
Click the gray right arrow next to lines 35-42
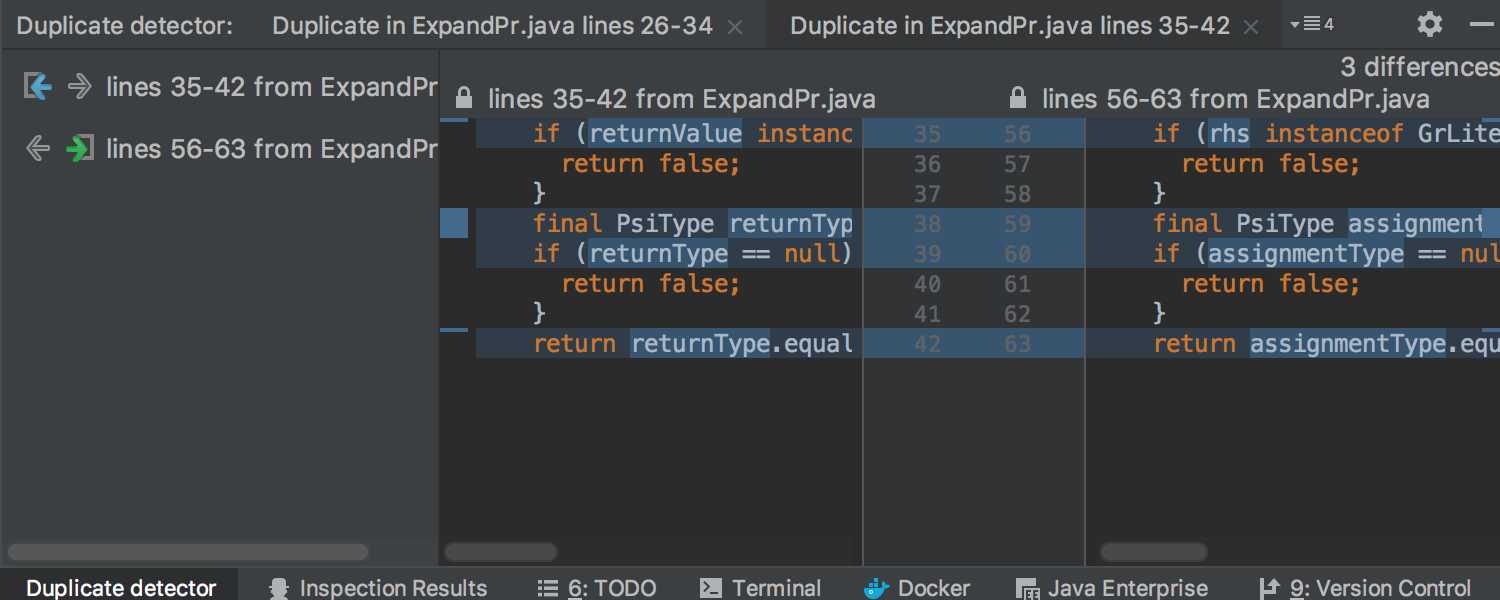(79, 87)
